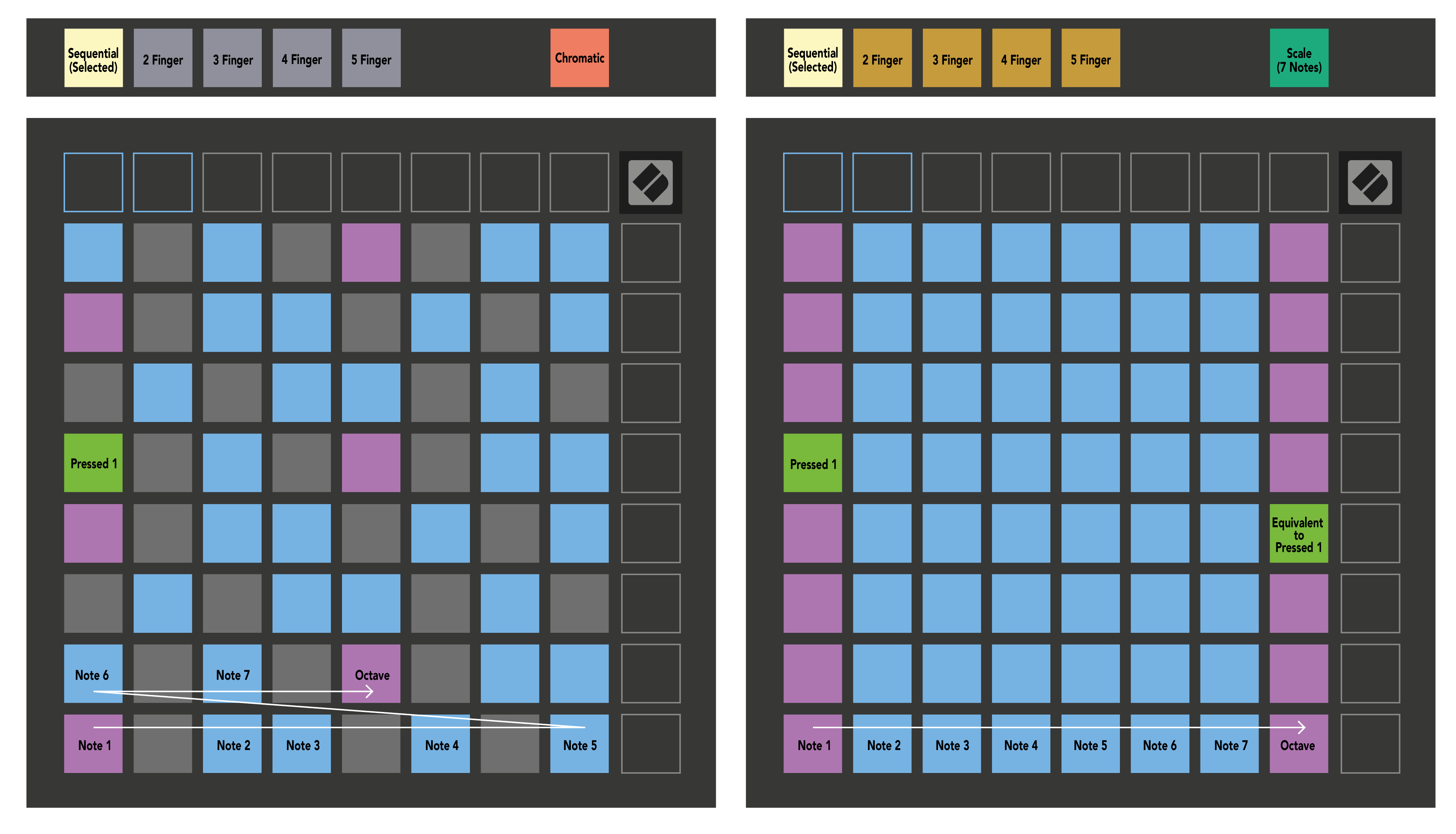
Task: Tap the gray pad between Note 7 and Octave, left grid
Action: pos(302,673)
